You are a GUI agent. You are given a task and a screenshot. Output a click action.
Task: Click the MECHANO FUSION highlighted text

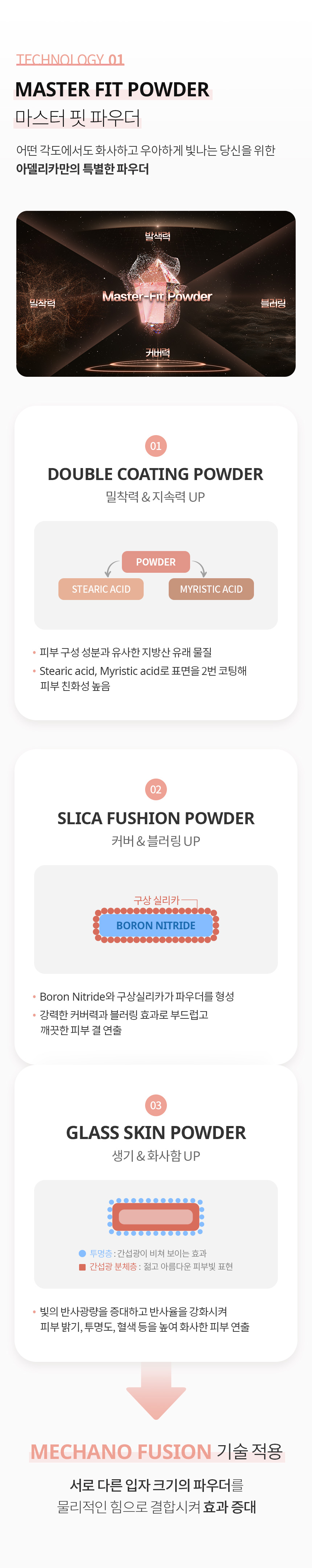click(x=121, y=1451)
